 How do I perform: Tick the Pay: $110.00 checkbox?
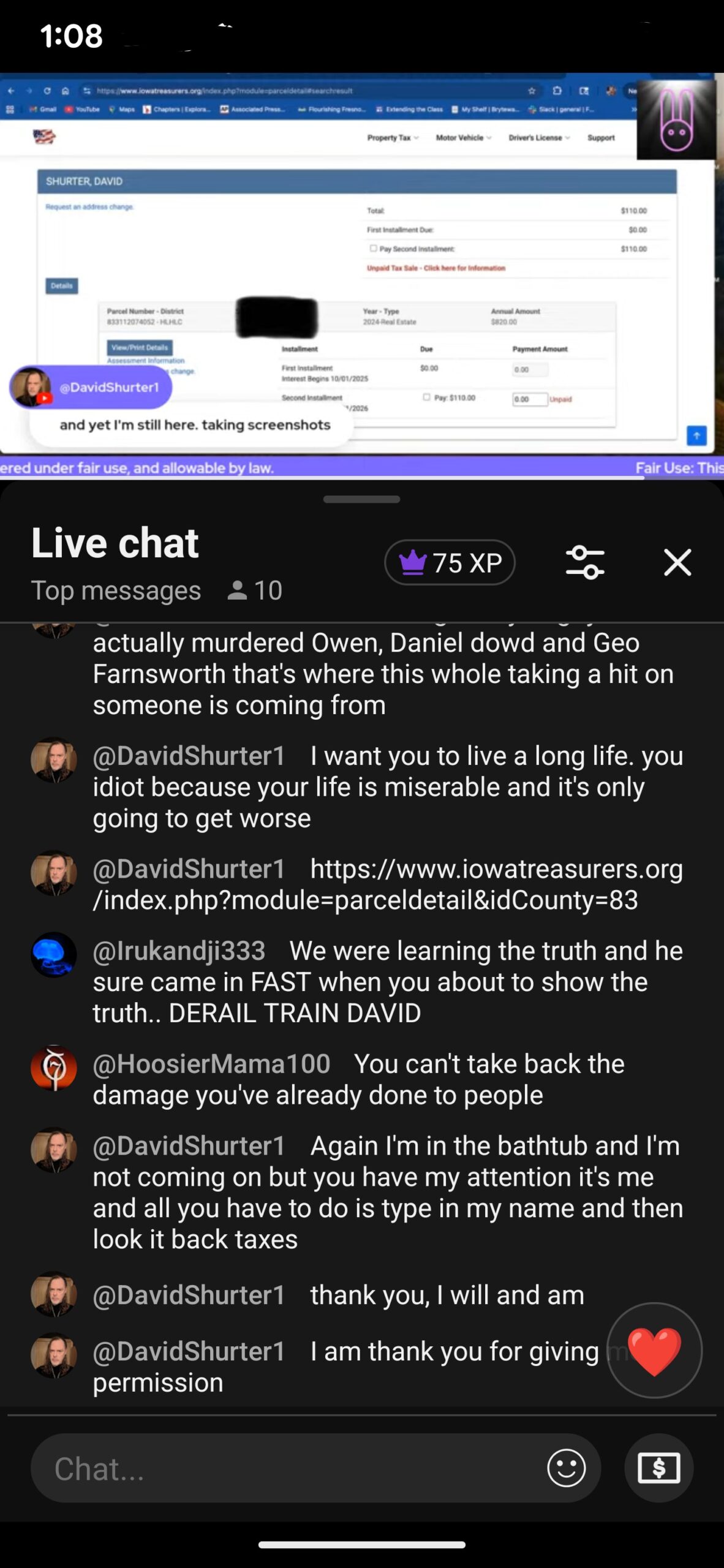pyautogui.click(x=426, y=397)
